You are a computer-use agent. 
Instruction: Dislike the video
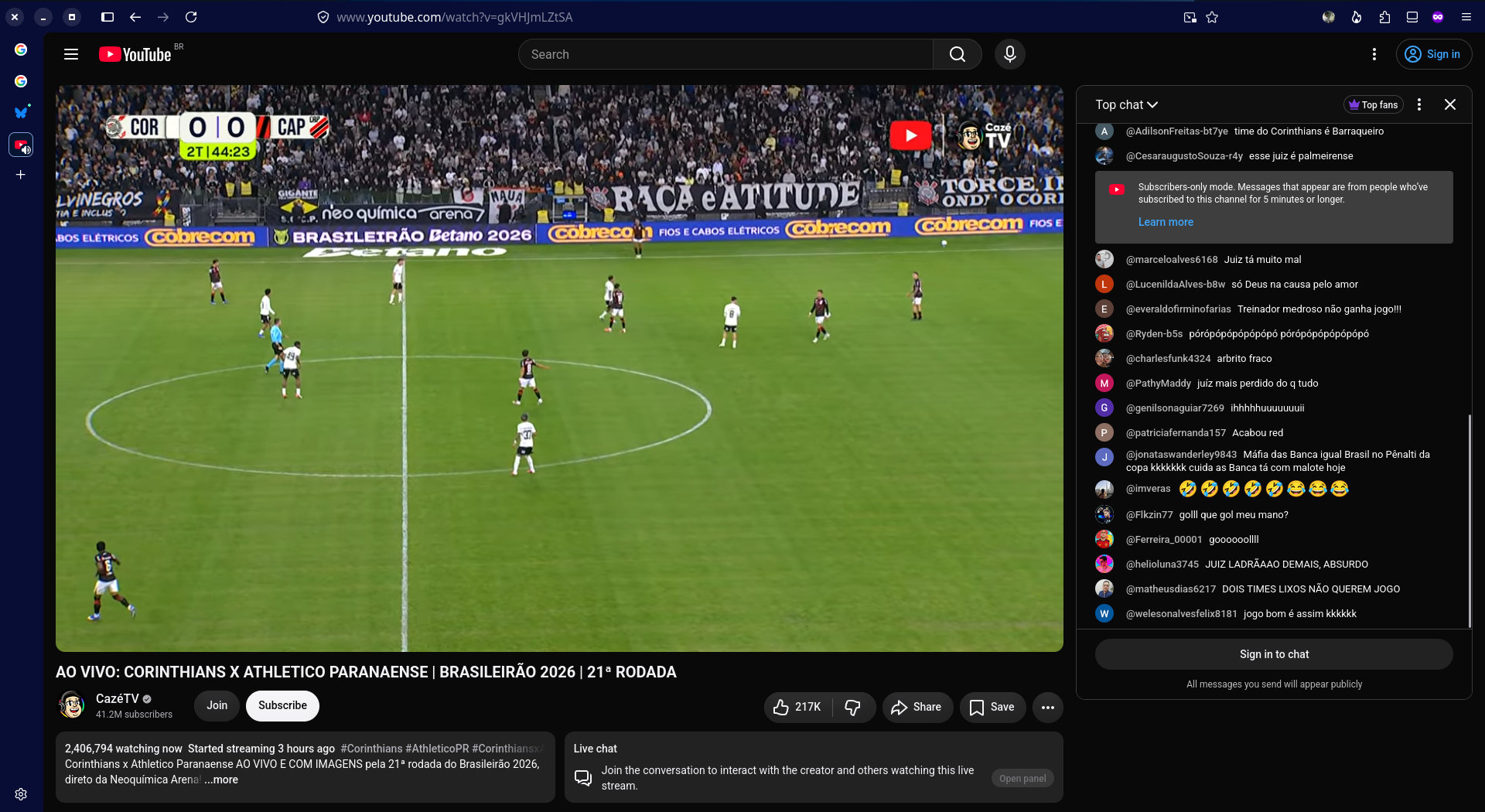(x=853, y=707)
